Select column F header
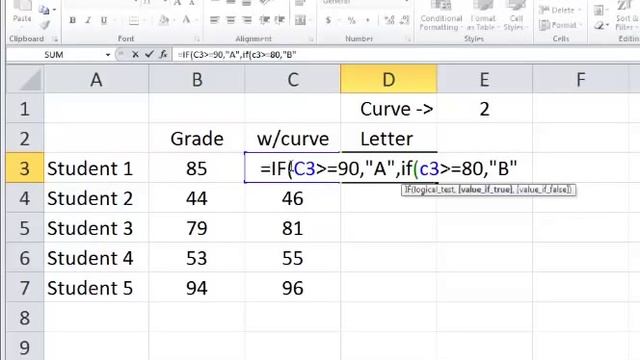 click(x=580, y=79)
